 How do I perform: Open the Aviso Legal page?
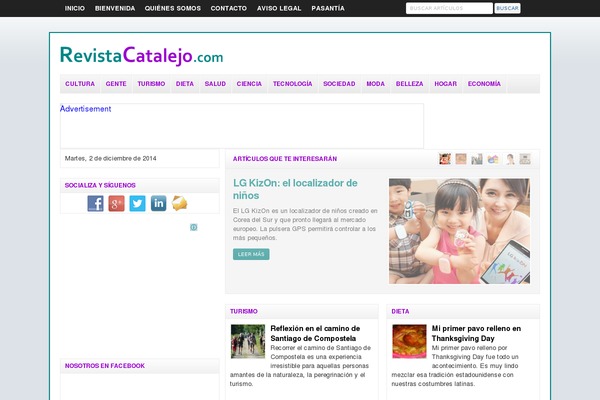click(279, 8)
